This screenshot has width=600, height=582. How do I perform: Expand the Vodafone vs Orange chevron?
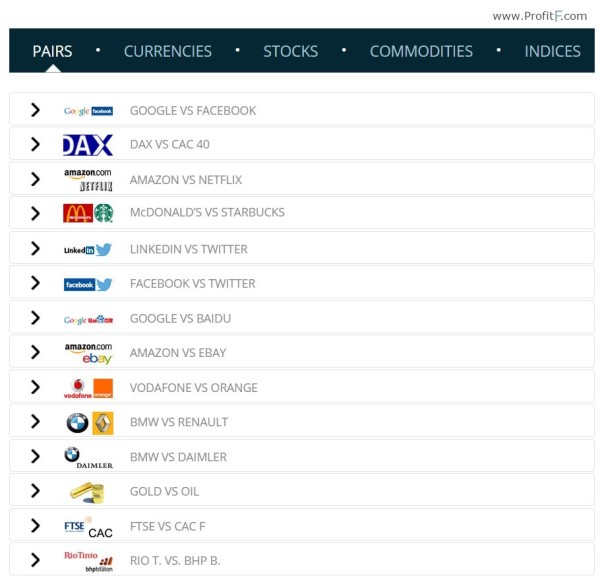(35, 387)
